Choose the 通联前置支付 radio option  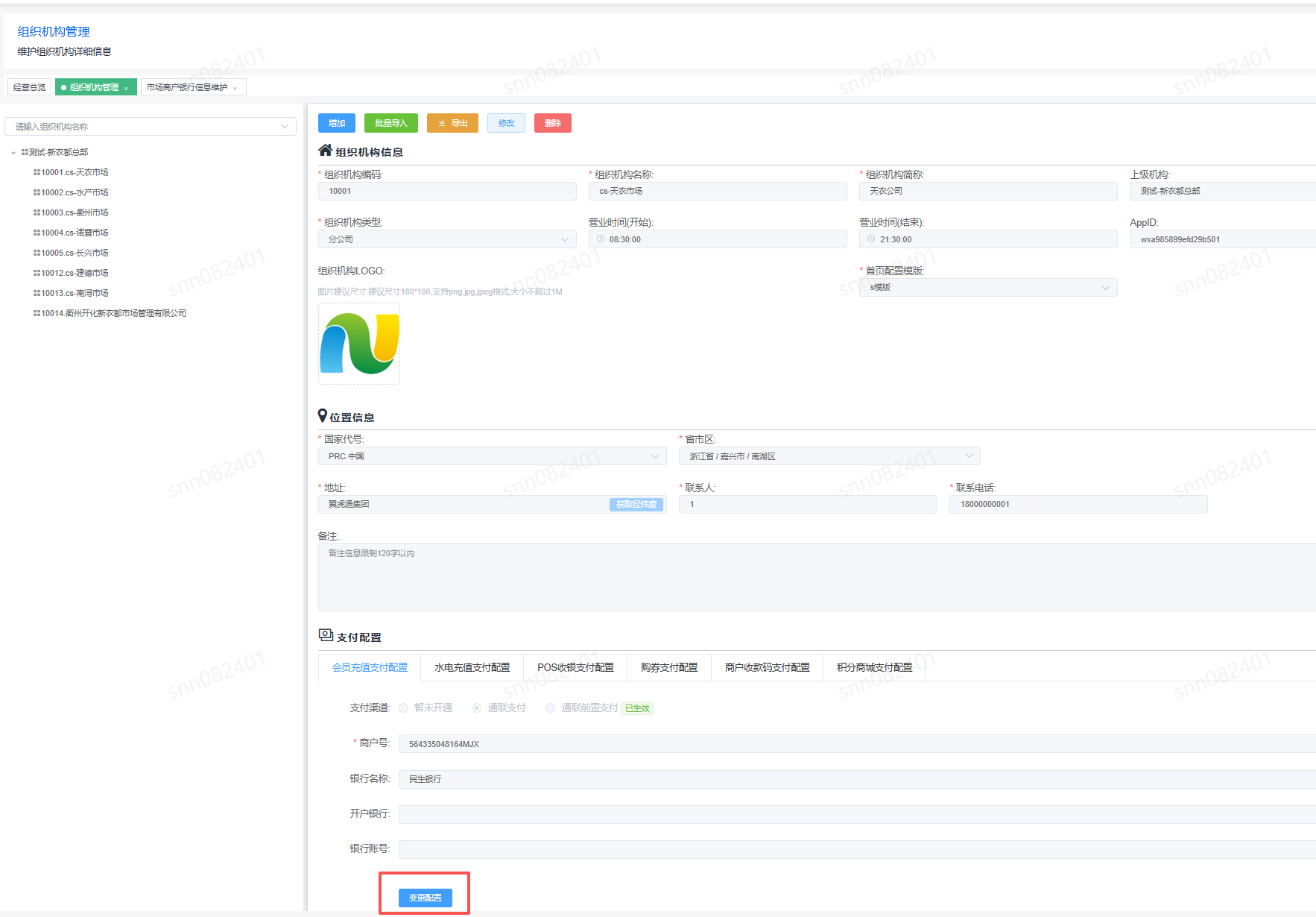coord(551,708)
